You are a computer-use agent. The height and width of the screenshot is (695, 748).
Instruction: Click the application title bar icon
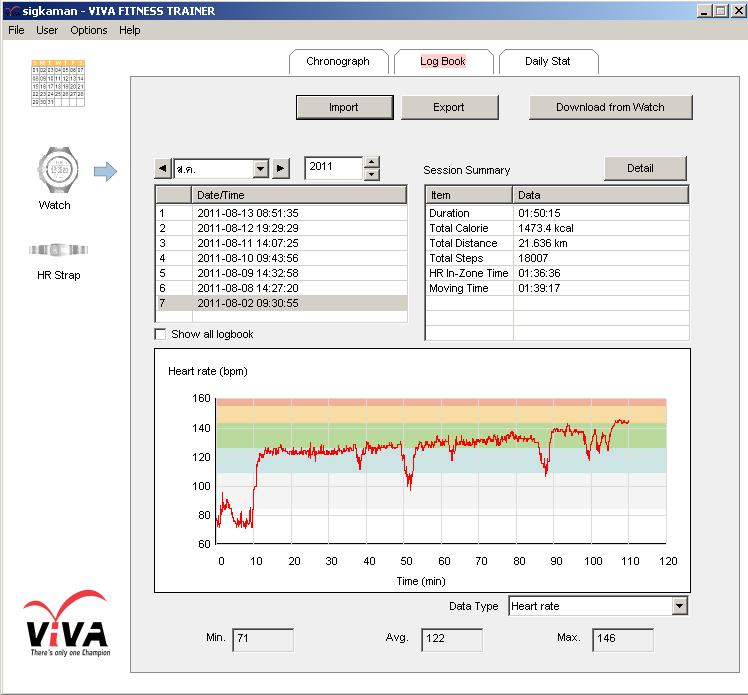tap(11, 10)
